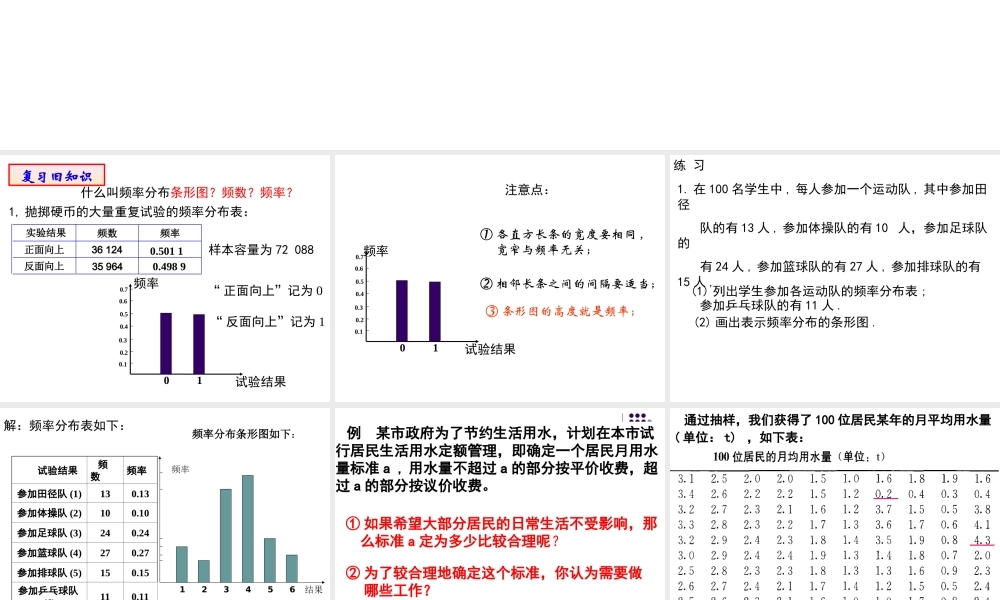
Task: Click the underlined value '0.2' in water table
Action: point(883,494)
